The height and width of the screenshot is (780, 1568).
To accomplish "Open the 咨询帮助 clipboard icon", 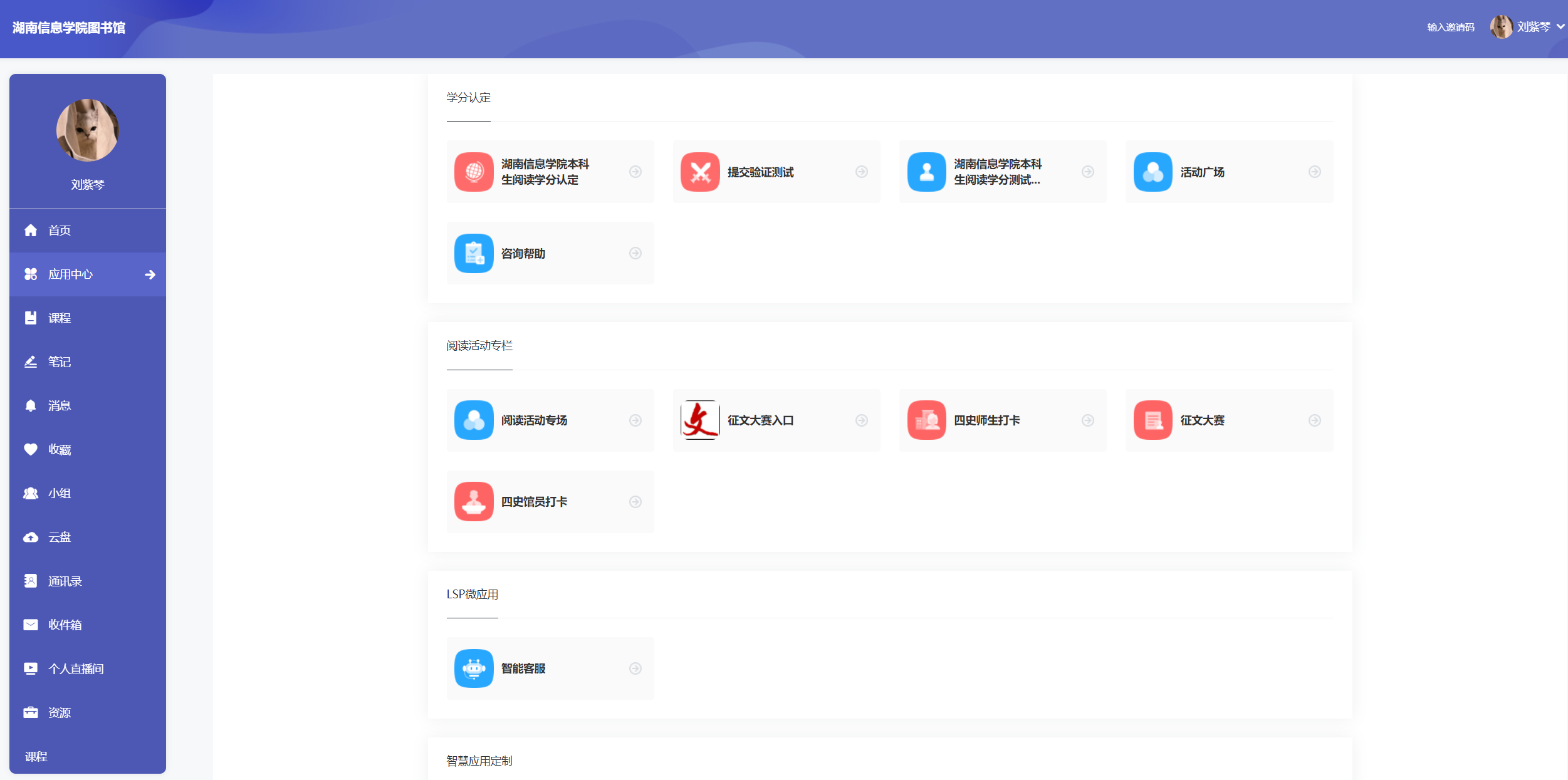I will coord(474,253).
